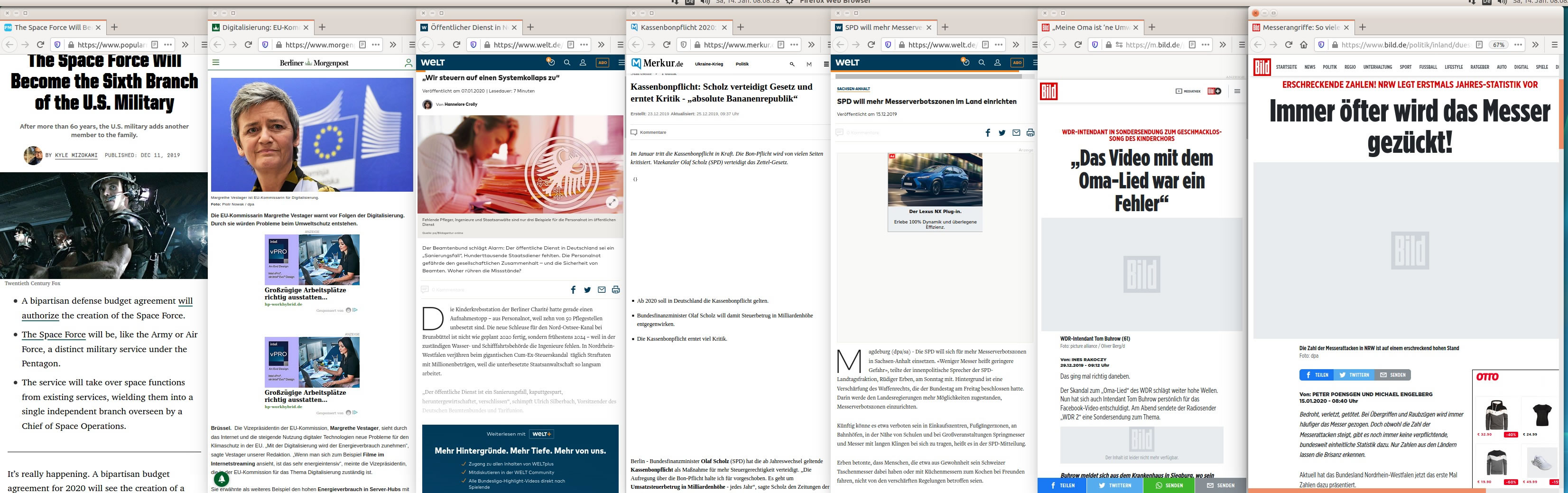Image resolution: width=1568 pixels, height=493 pixels.
Task: Open Kommentare on Kassenbonpflicht article
Action: pos(648,132)
